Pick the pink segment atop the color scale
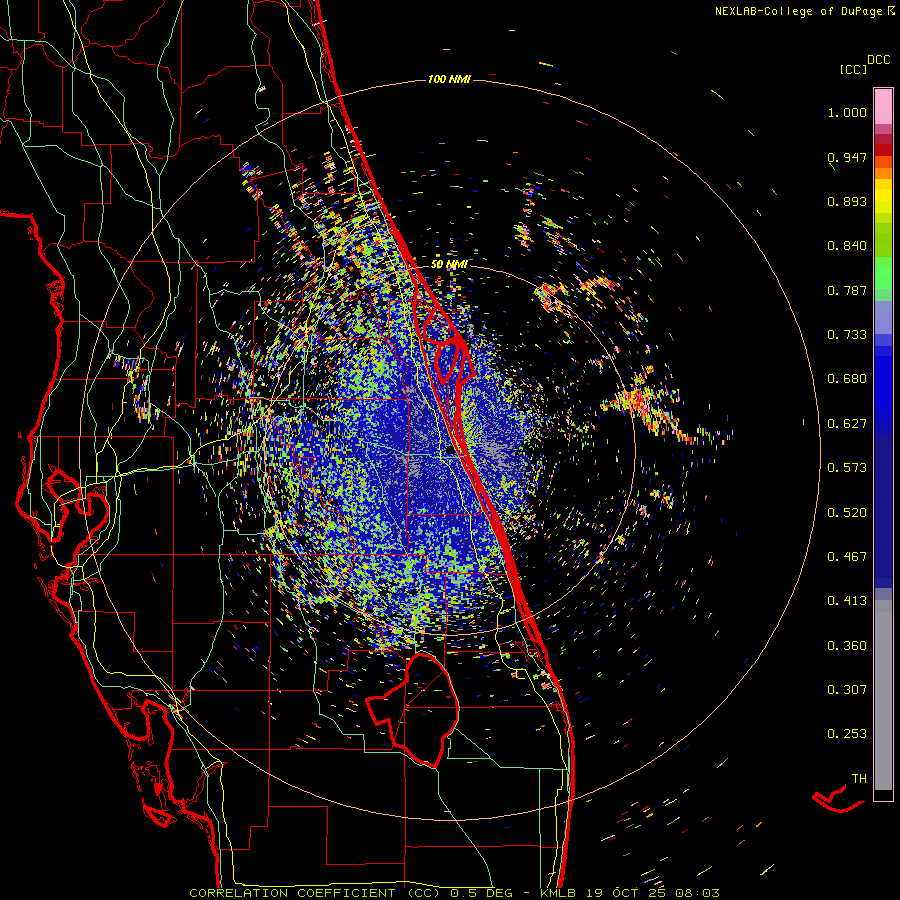This screenshot has width=900, height=900. tap(883, 107)
